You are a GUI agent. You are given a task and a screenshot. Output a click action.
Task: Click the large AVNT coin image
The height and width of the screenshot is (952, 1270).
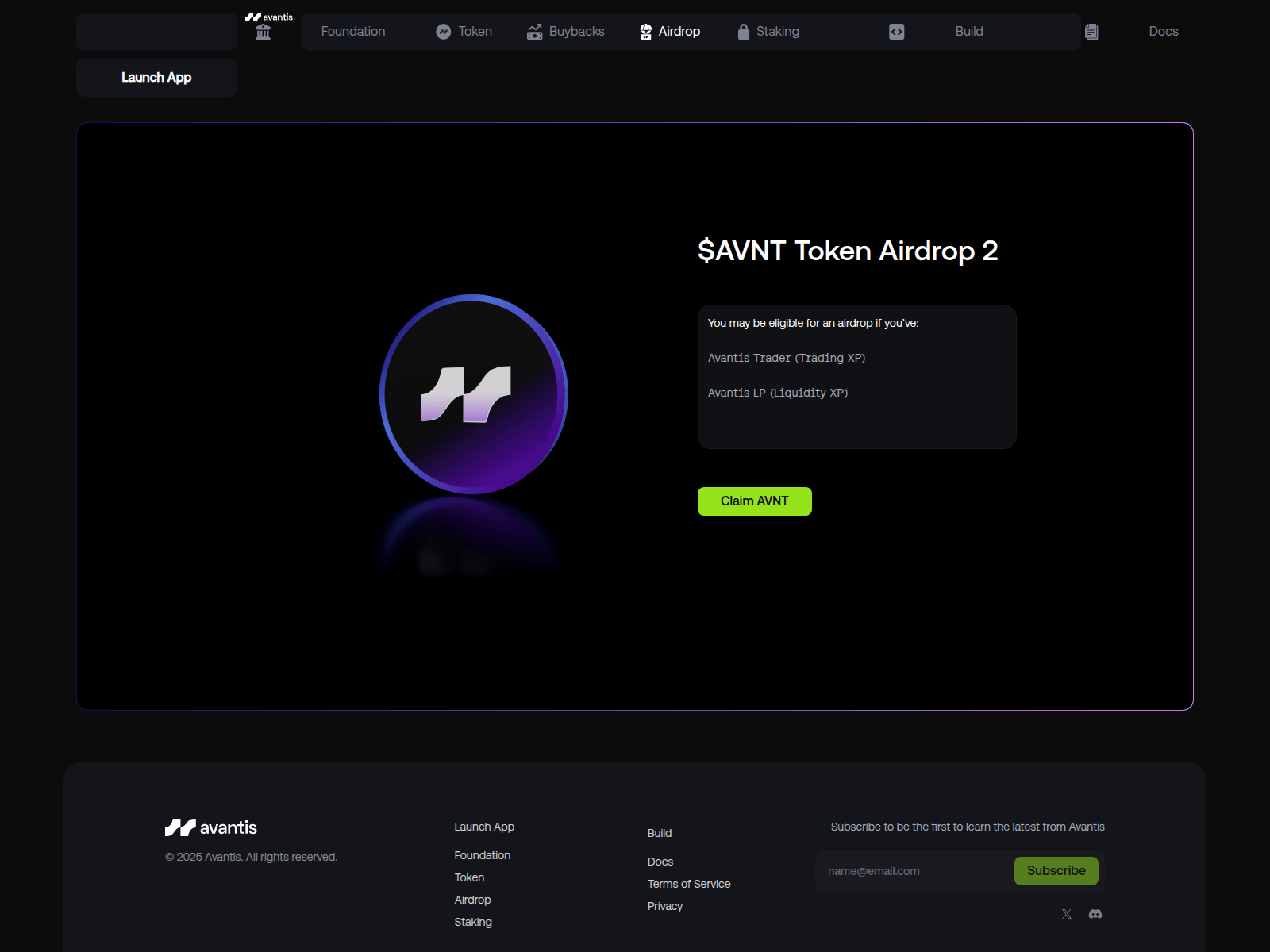(x=473, y=394)
